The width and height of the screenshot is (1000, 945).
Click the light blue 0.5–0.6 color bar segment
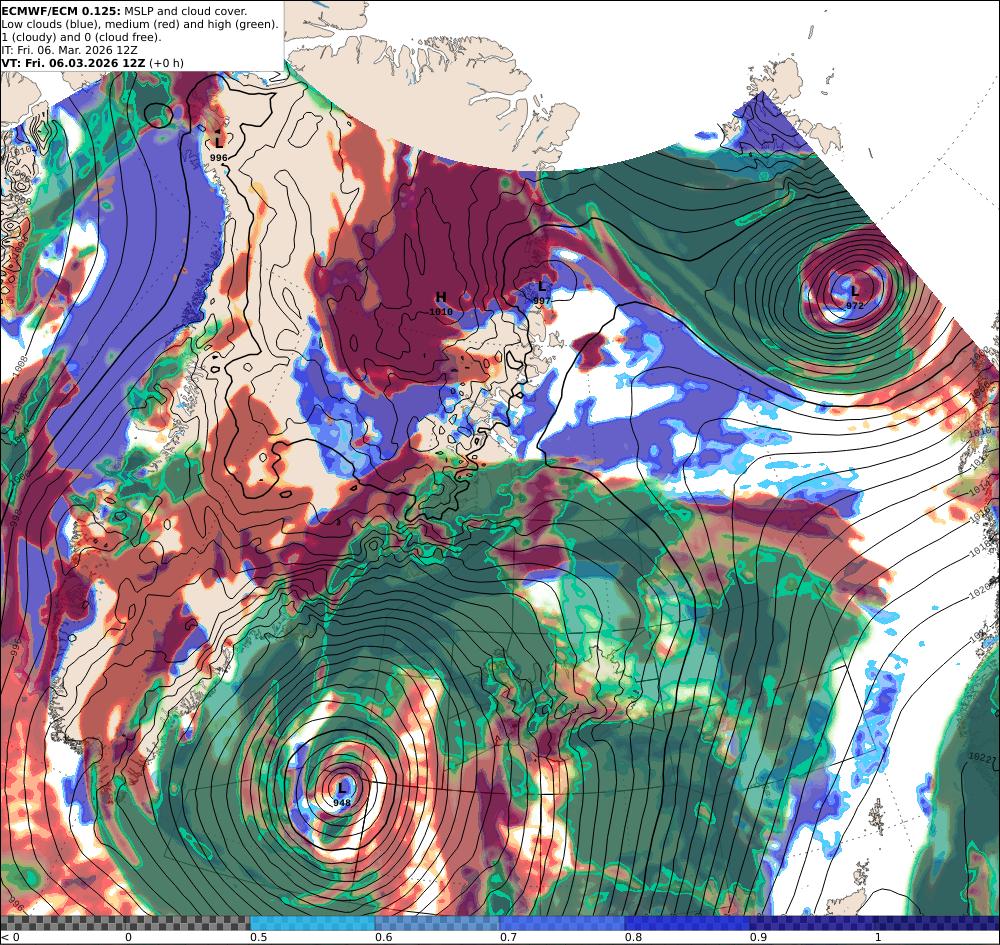point(312,923)
